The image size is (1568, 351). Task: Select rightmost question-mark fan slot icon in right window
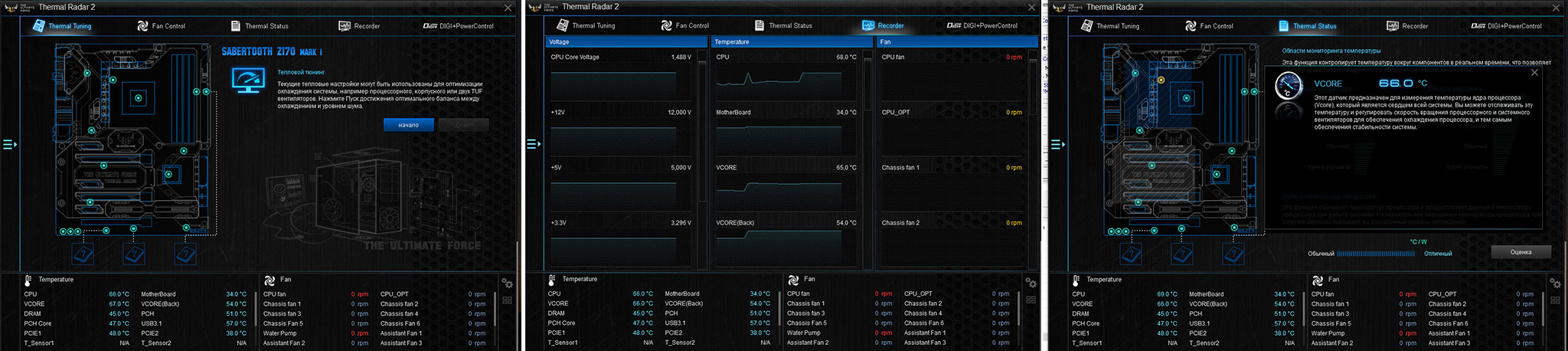pos(1233,254)
